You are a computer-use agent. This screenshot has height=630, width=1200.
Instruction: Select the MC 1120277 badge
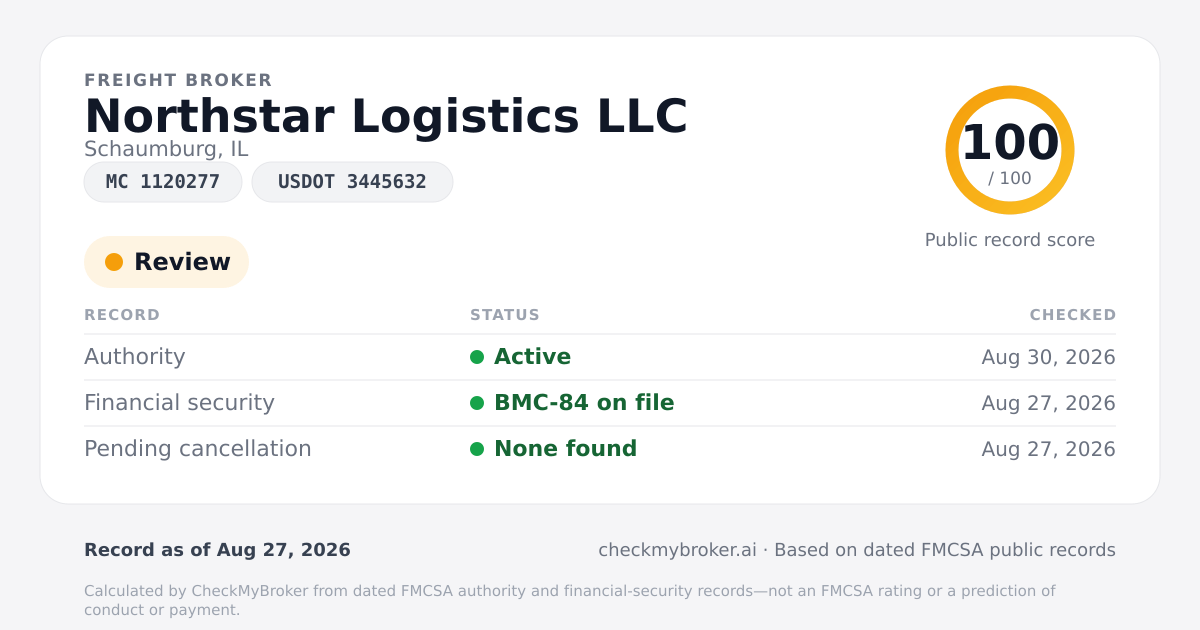[163, 182]
